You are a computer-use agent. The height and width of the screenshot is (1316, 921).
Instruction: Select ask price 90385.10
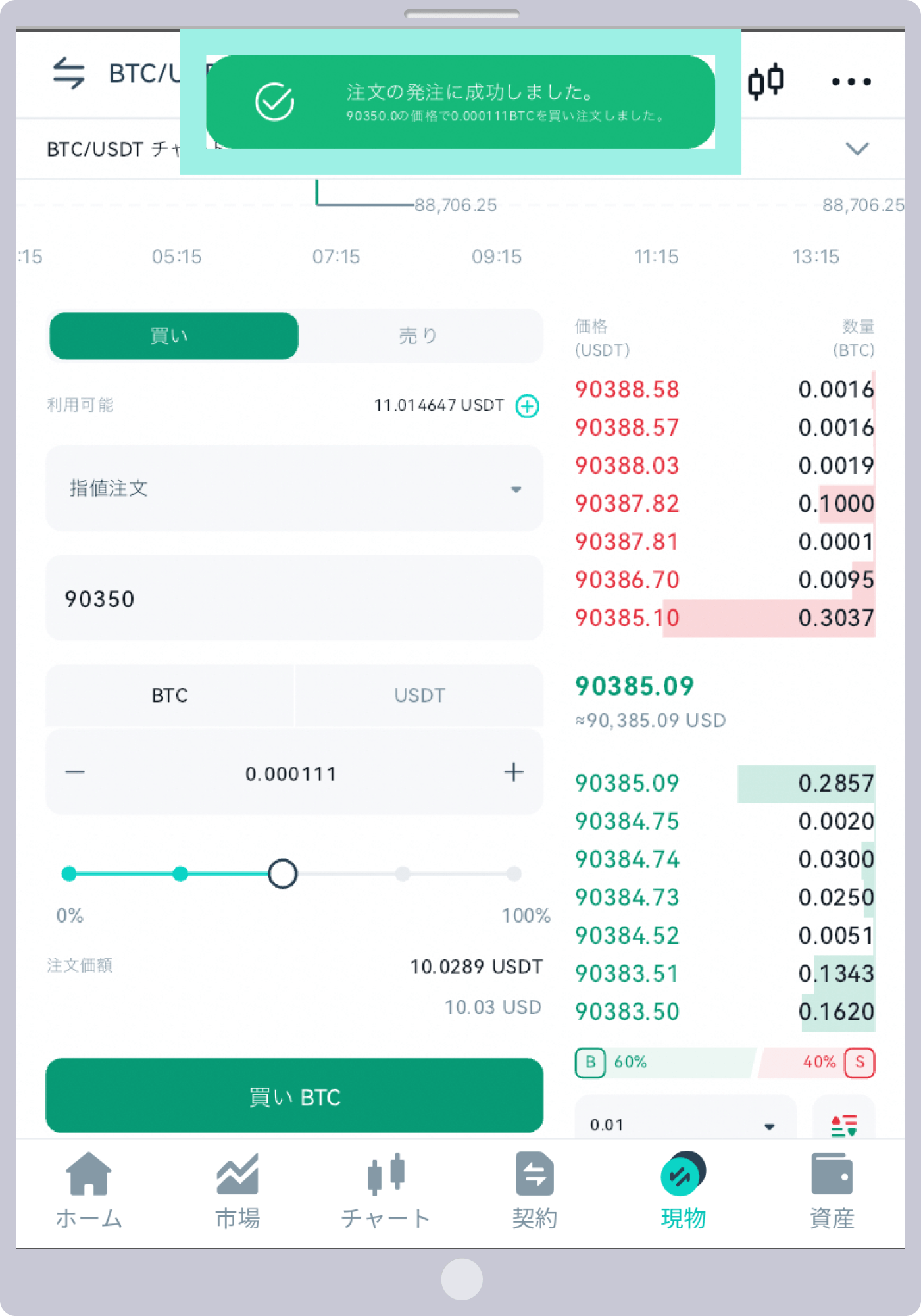tap(627, 618)
